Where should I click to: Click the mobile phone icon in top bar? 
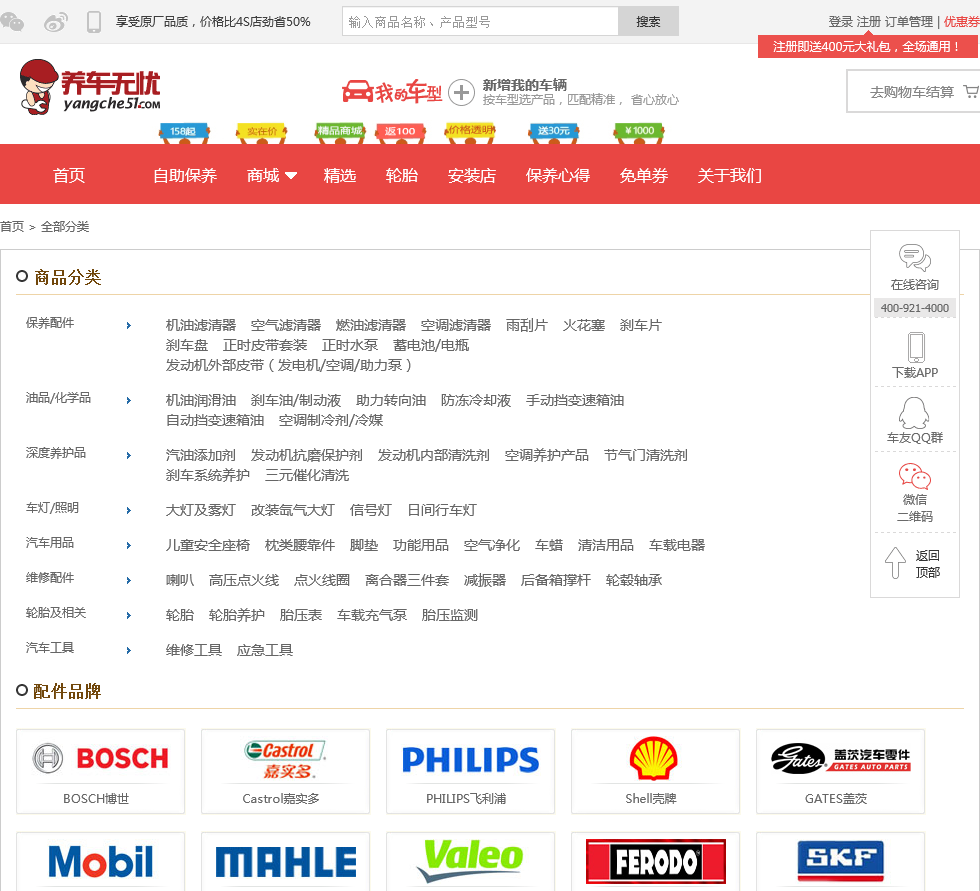point(94,22)
